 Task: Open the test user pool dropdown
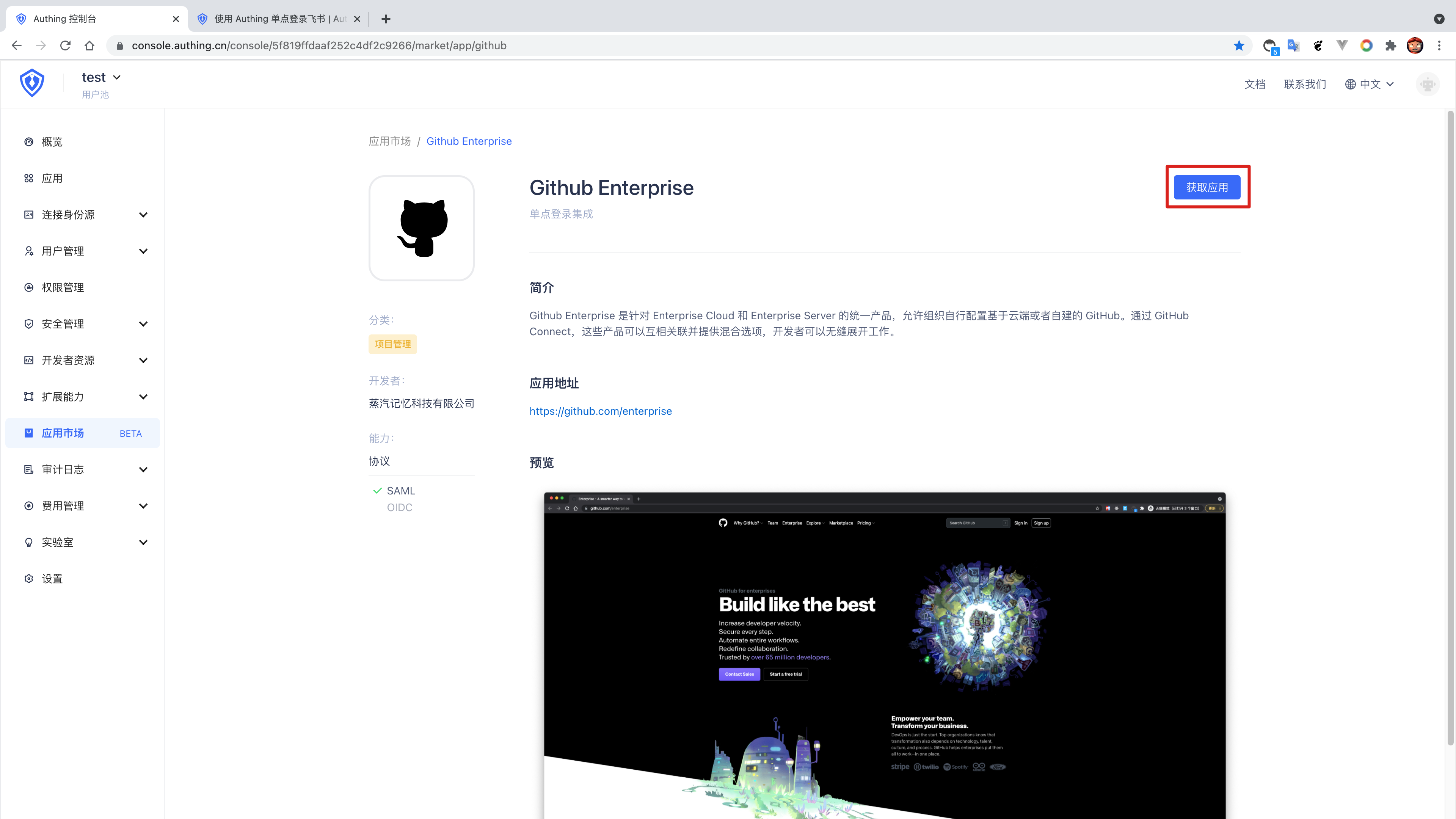click(x=101, y=77)
